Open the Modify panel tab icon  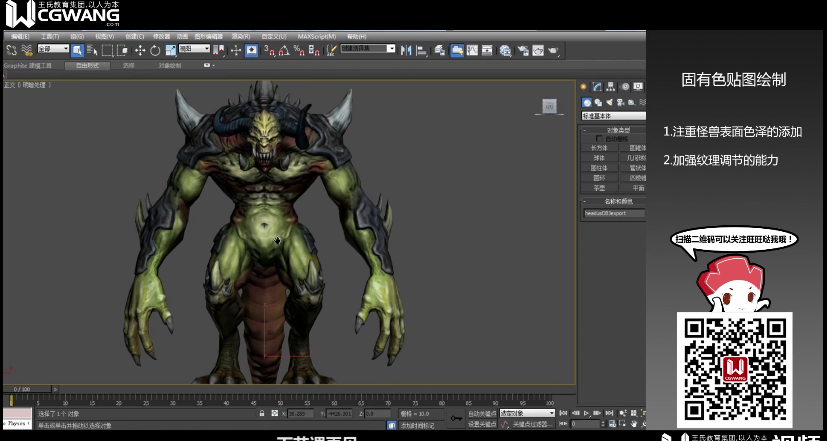click(597, 87)
